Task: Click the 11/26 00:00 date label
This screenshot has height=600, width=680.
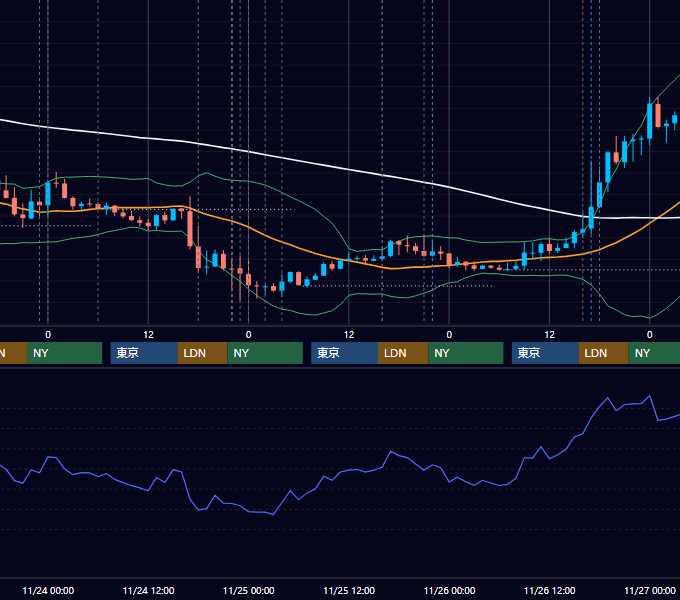Action: pos(449,590)
